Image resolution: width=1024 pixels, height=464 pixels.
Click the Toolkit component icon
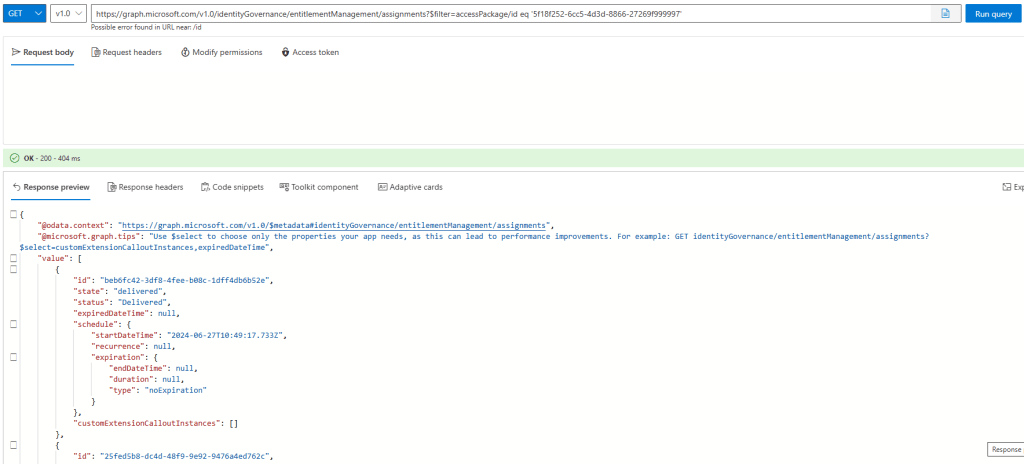coord(284,187)
